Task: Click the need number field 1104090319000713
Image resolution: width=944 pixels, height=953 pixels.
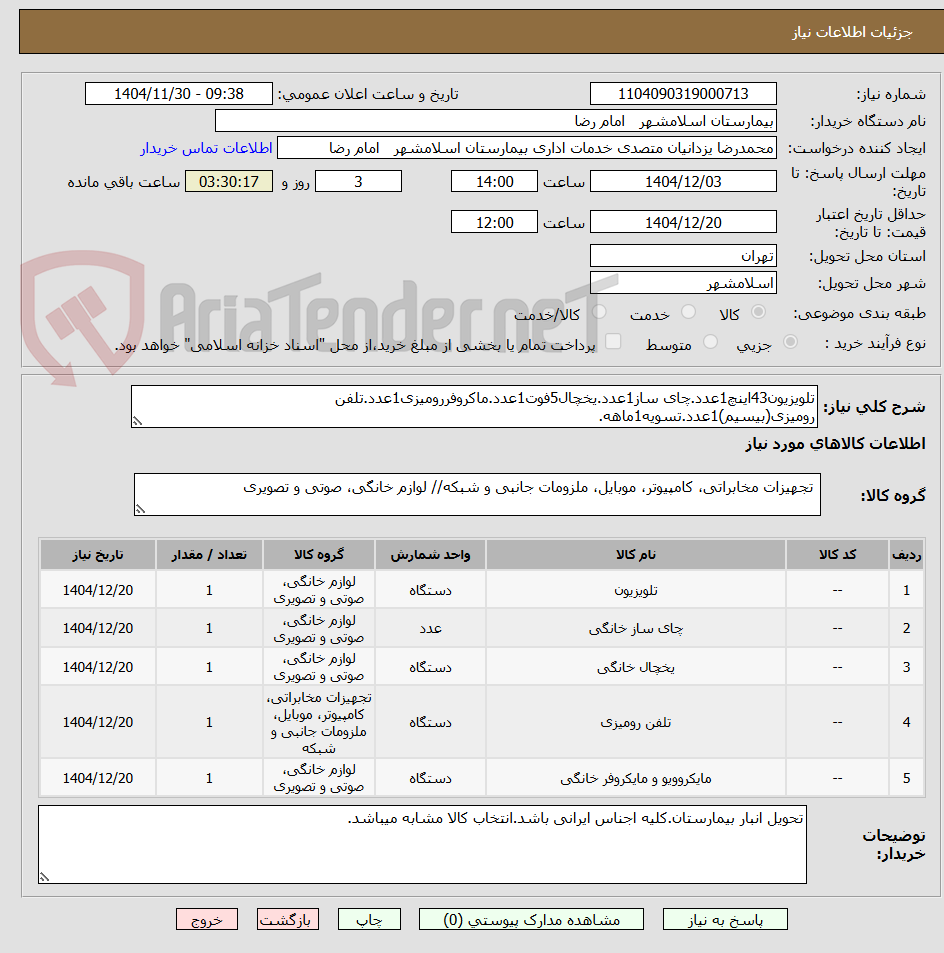Action: [x=683, y=94]
